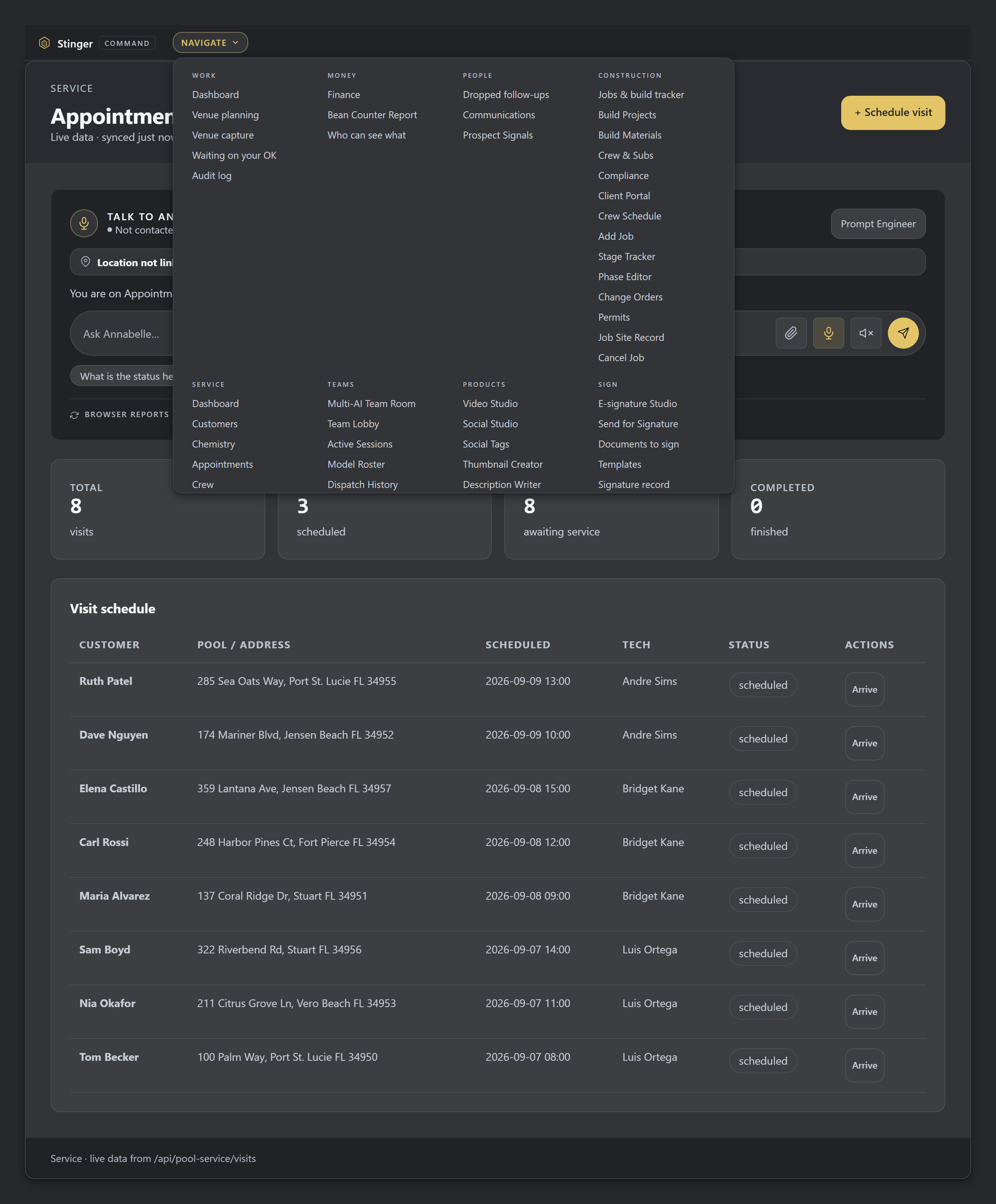Select Cancel Job menu entry
The image size is (996, 1204).
[621, 358]
